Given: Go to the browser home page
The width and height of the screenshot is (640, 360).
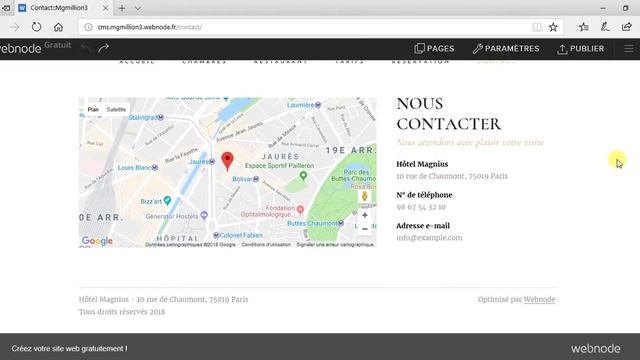Looking at the screenshot, I should tap(58, 27).
